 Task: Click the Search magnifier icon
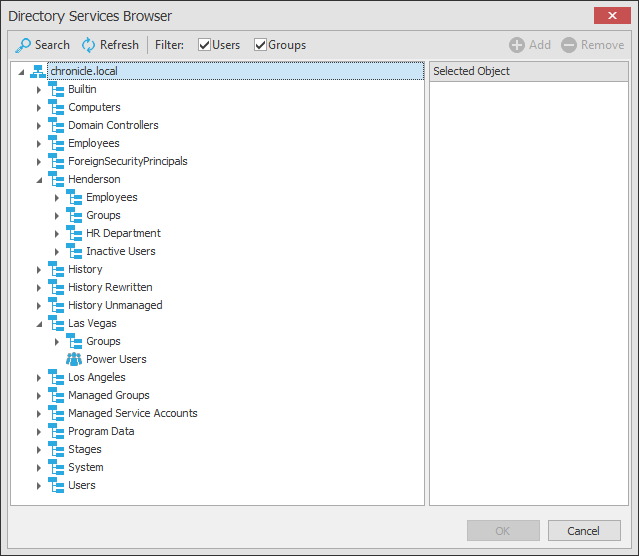pos(23,45)
